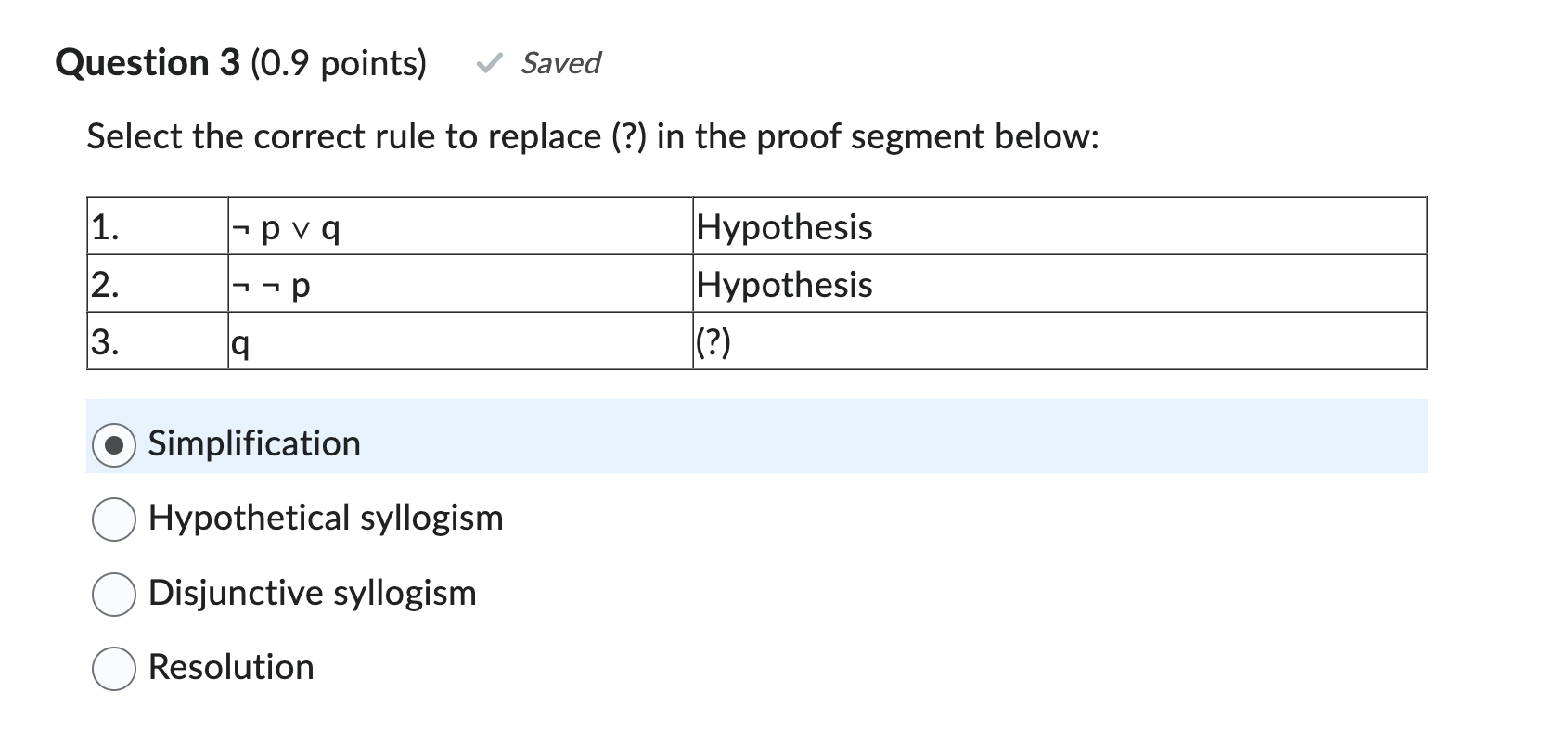Click the ¬ p ∨ q table cell
The image size is (1568, 731).
coord(460,226)
